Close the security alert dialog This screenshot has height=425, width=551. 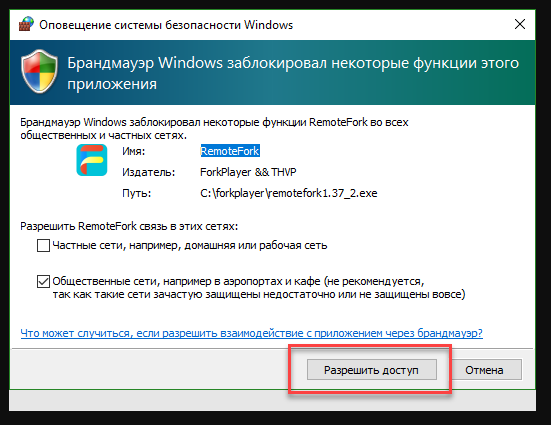coord(520,24)
